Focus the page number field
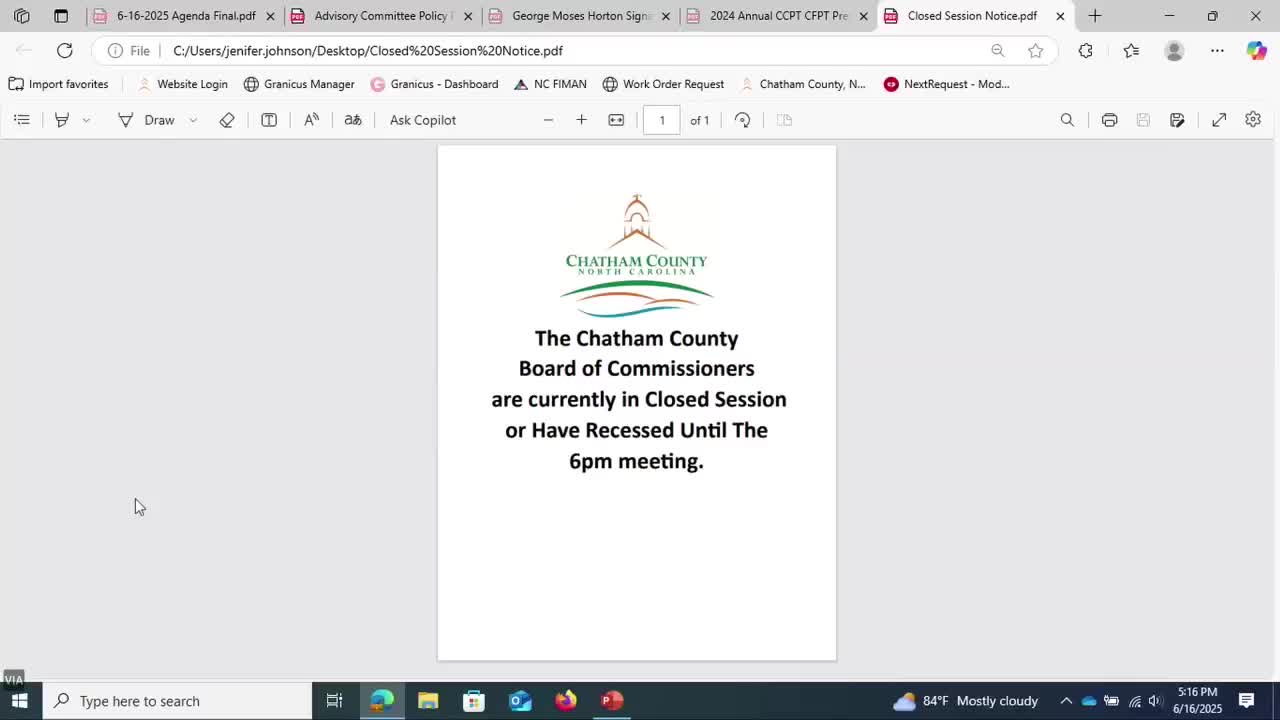Image resolution: width=1280 pixels, height=720 pixels. pos(662,120)
